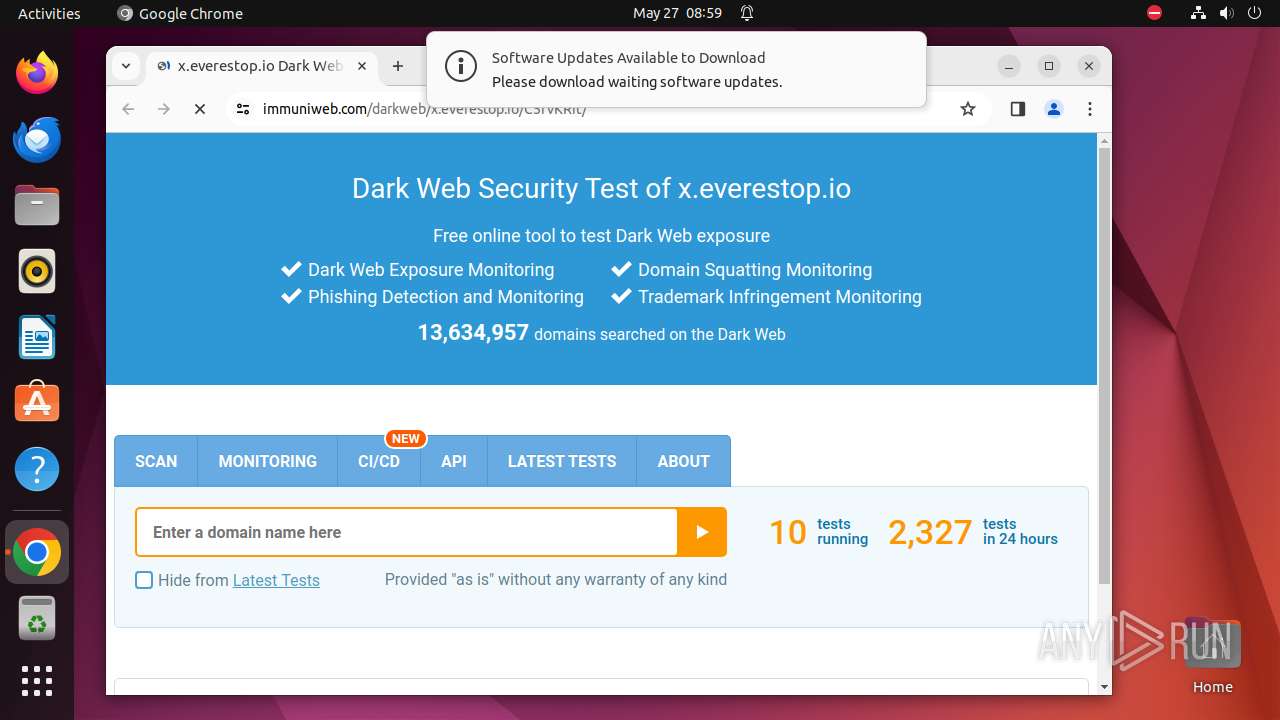Screen dimensions: 1280x720
Task: Open network status icon
Action: [1199, 13]
